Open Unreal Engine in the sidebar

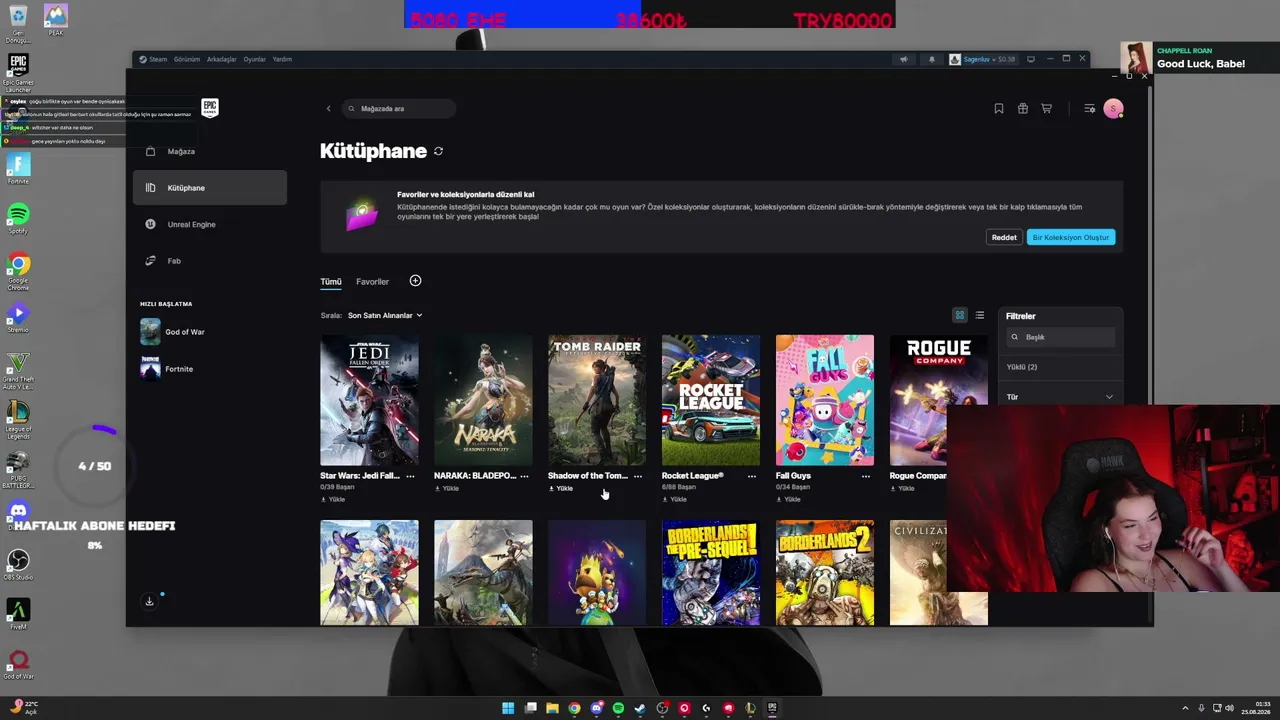tap(210, 224)
